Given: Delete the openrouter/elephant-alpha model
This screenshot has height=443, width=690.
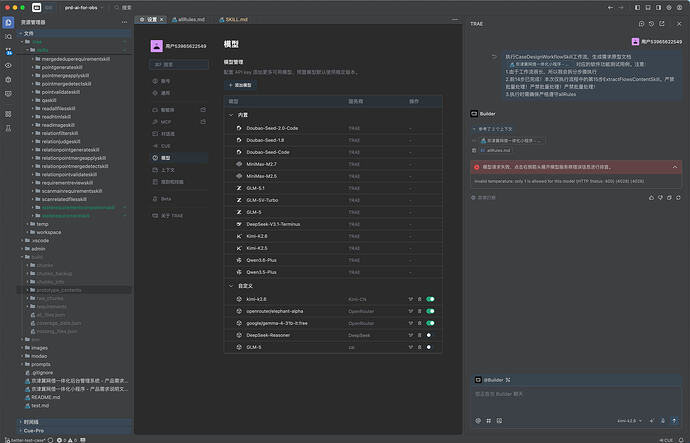Looking at the screenshot, I should (x=420, y=311).
